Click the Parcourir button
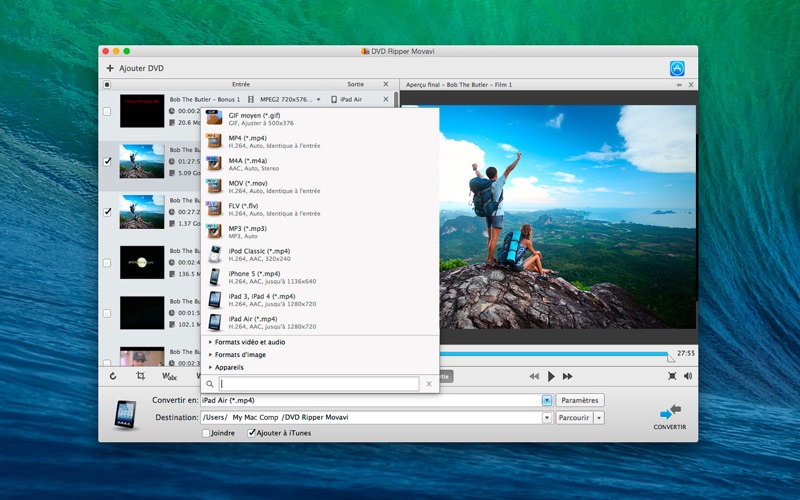 point(573,417)
